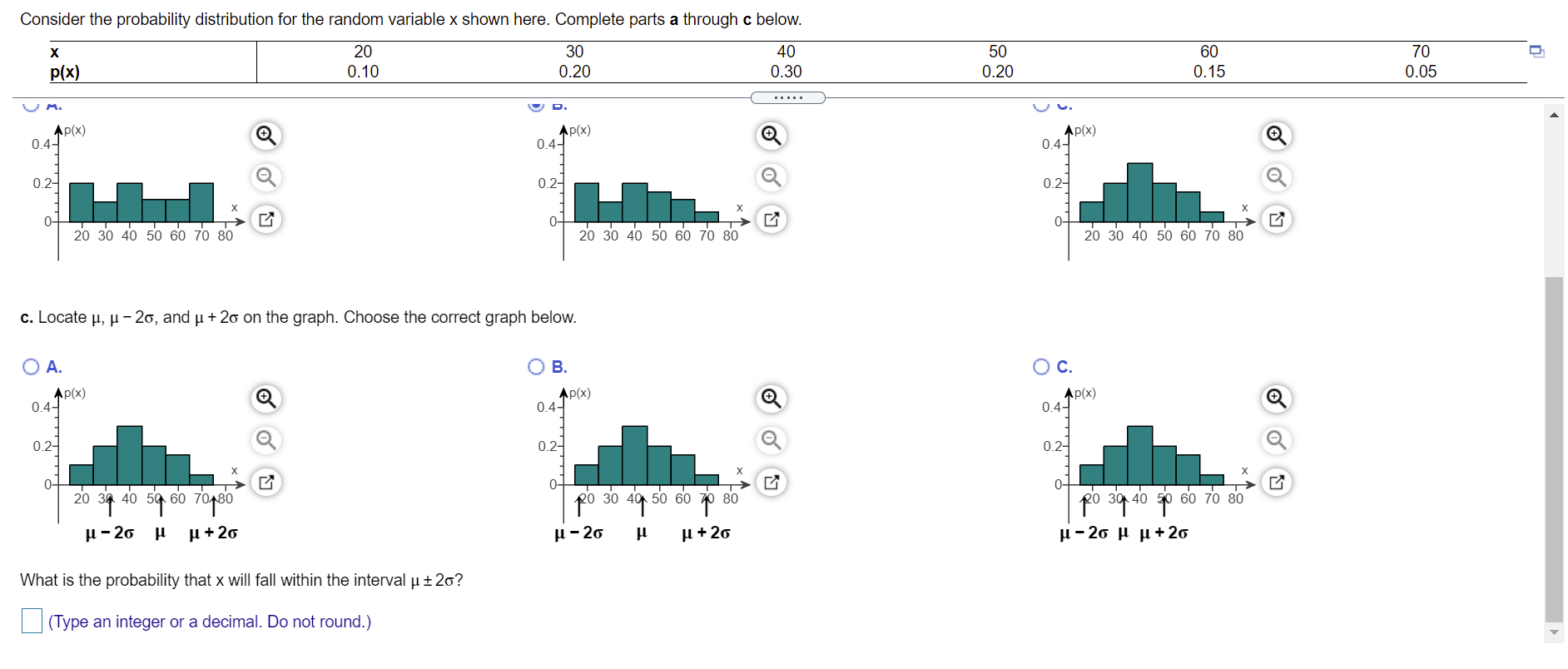Viewport: 1568px width, 669px height.
Task: Click the value 0.30 in the table
Action: 786,72
